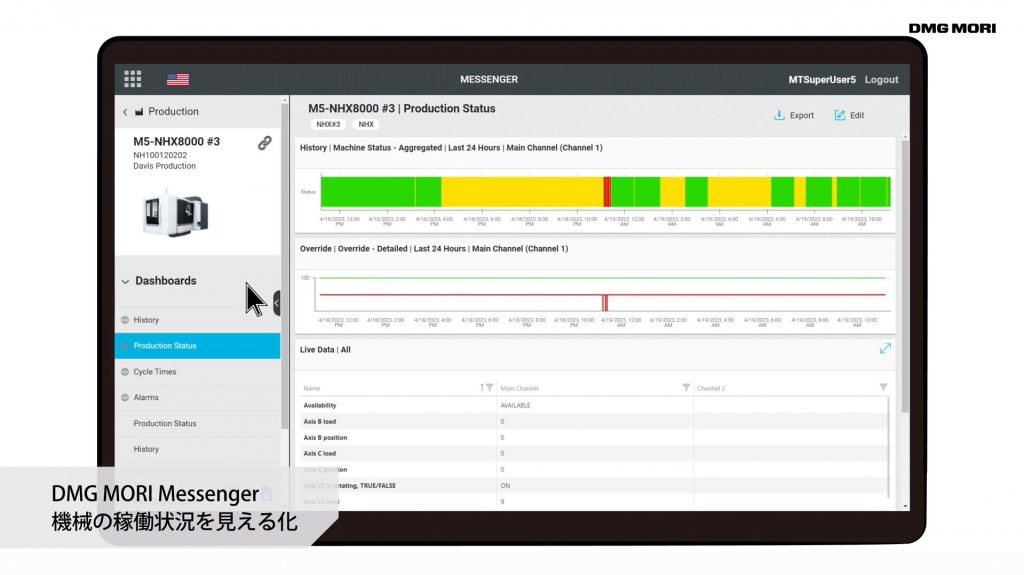Click the Name column header
This screenshot has height=575, width=1024.
tap(312, 388)
